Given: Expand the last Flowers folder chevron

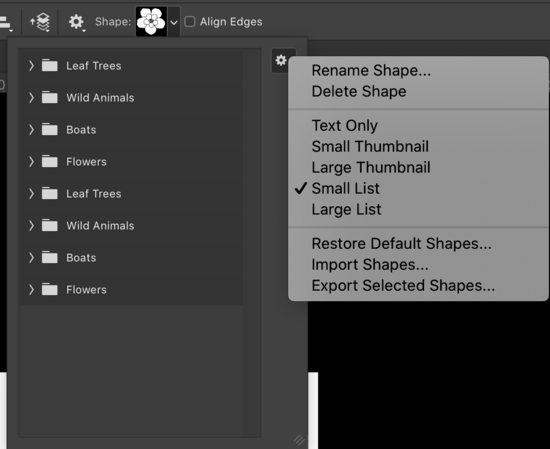Looking at the screenshot, I should (x=31, y=289).
